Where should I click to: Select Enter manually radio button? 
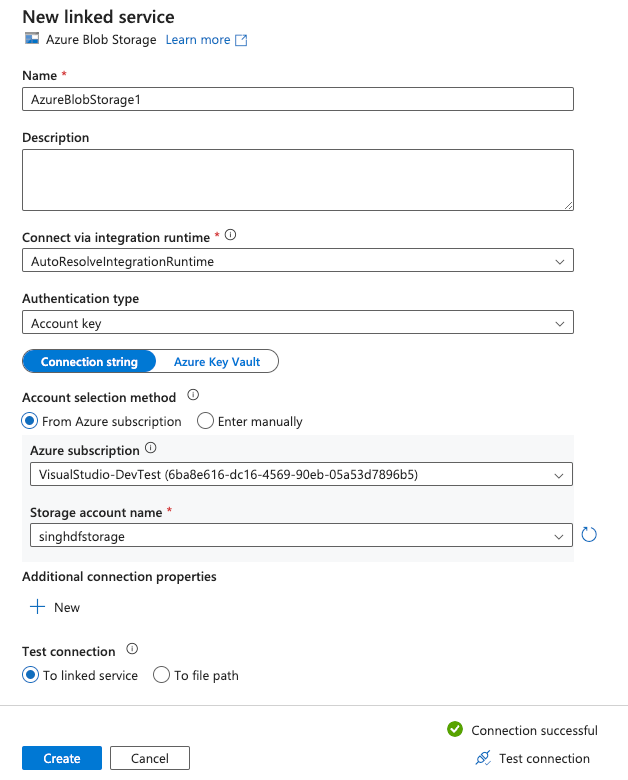coord(206,421)
